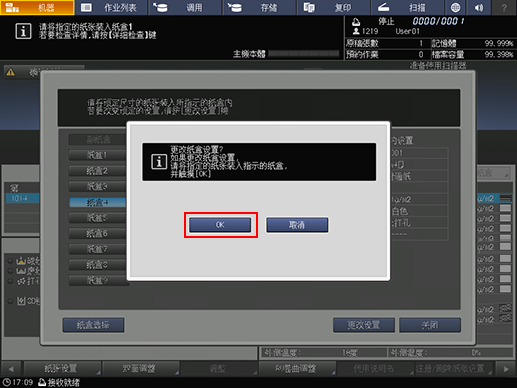Open the 卷曲调整 curl adjustment menu
Screen dimensions: 517x388
[297, 369]
